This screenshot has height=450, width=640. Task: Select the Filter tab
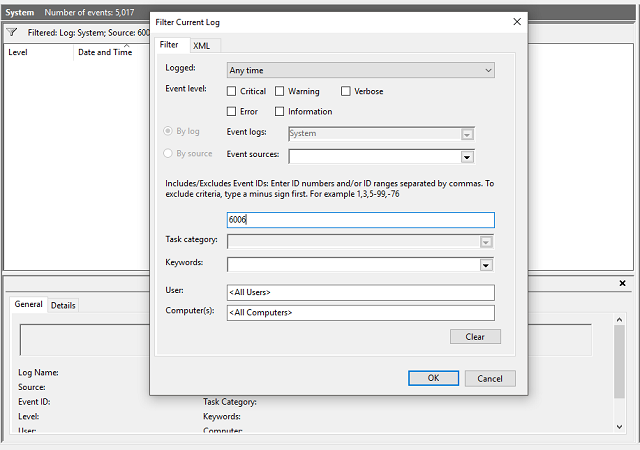click(x=169, y=44)
